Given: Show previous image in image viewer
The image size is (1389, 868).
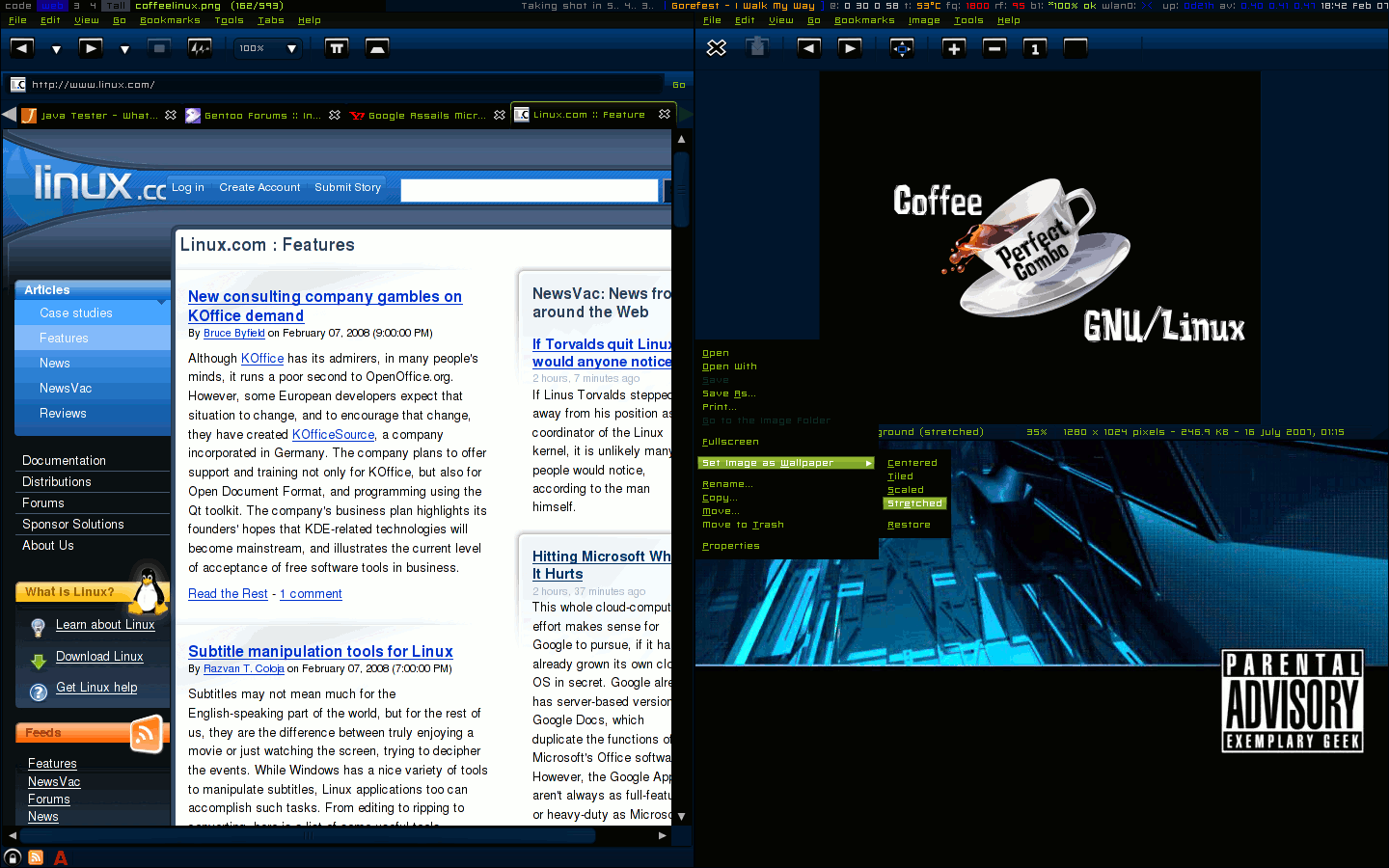Looking at the screenshot, I should [x=809, y=47].
